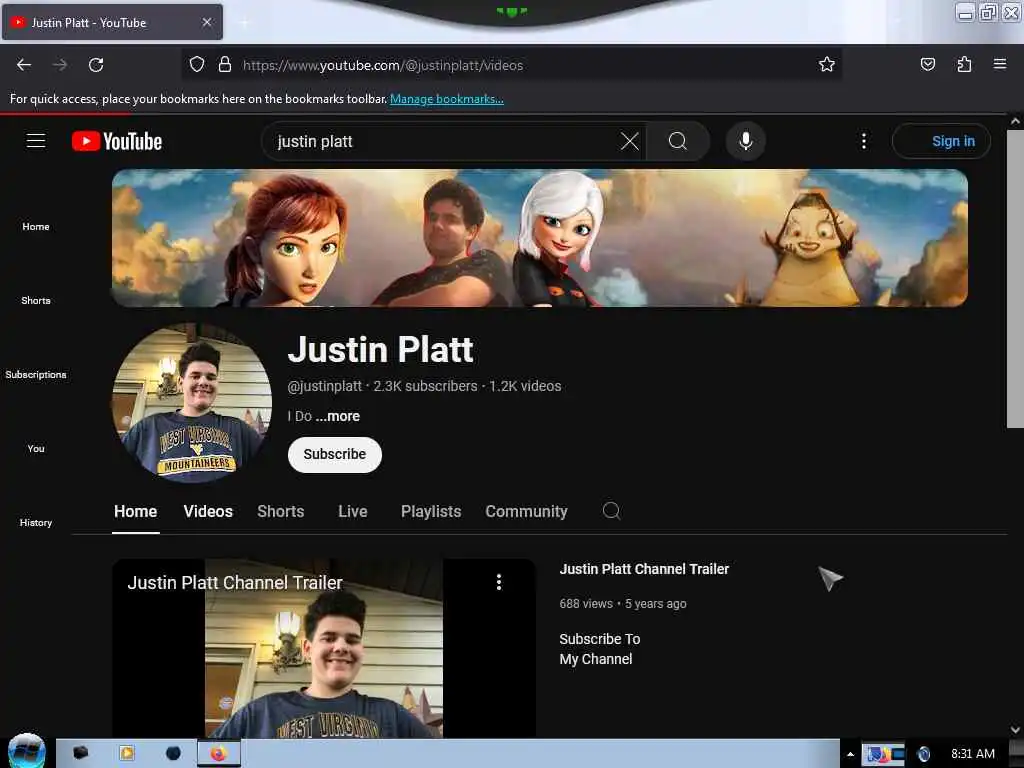Click the @justinplatt handle text

[x=325, y=386]
